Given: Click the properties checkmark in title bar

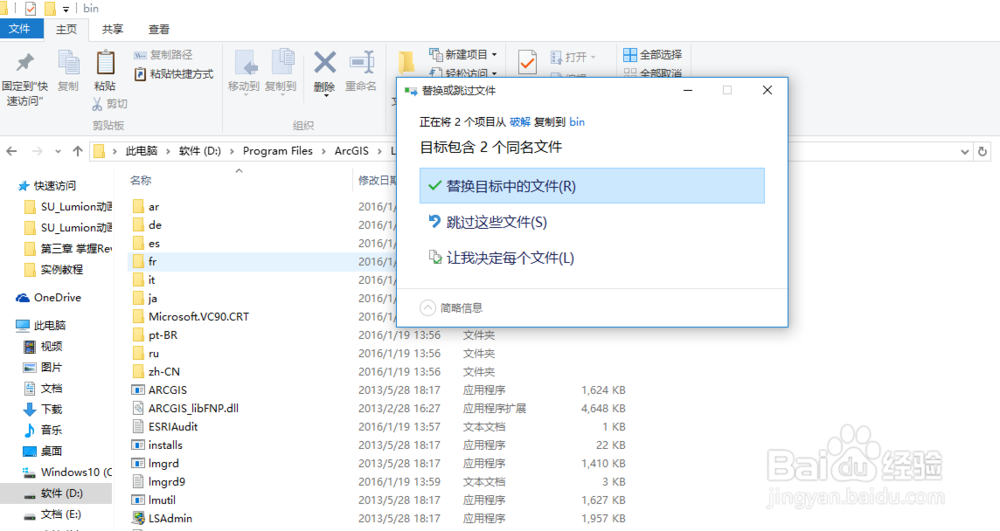Looking at the screenshot, I should coord(30,8).
